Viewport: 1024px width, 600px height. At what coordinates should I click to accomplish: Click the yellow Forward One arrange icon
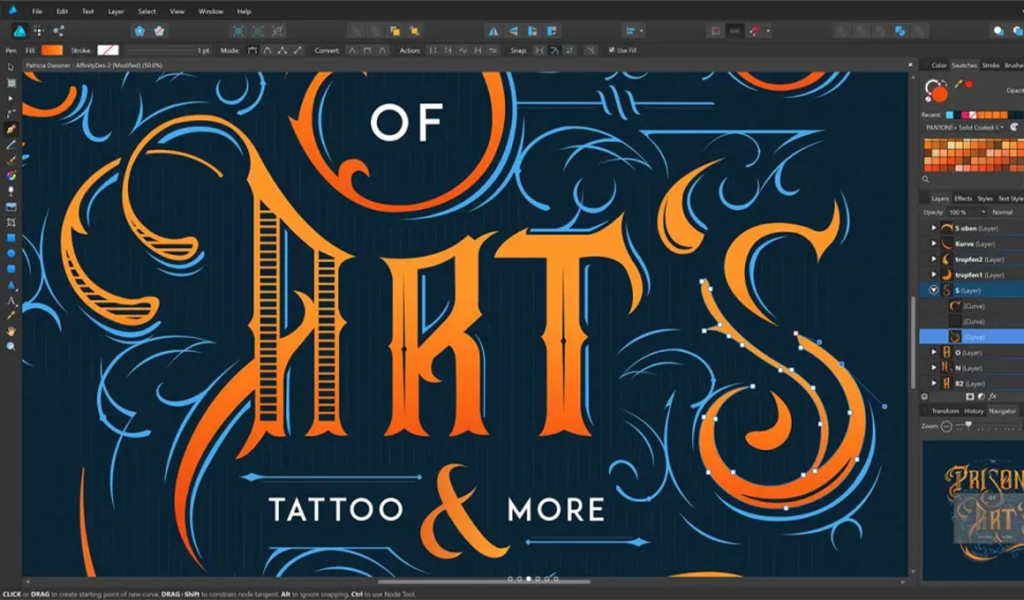click(394, 31)
